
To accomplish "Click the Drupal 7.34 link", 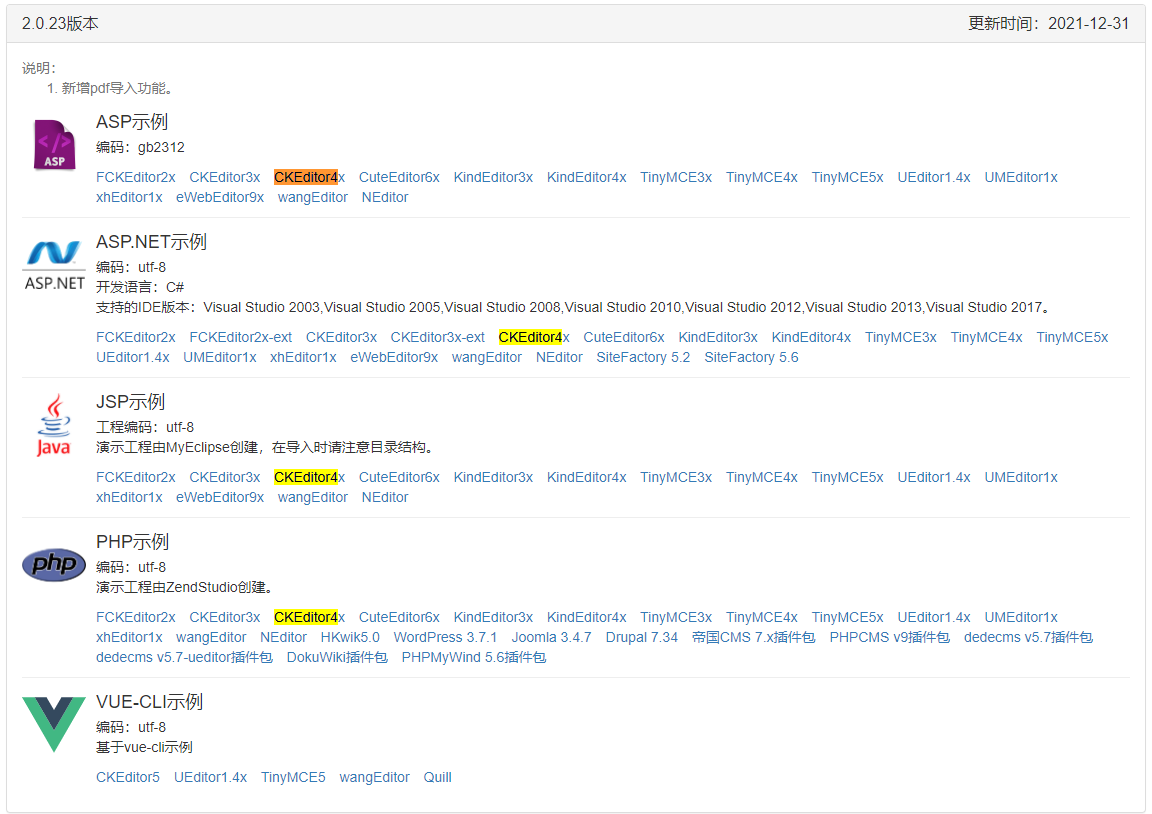I will (642, 637).
